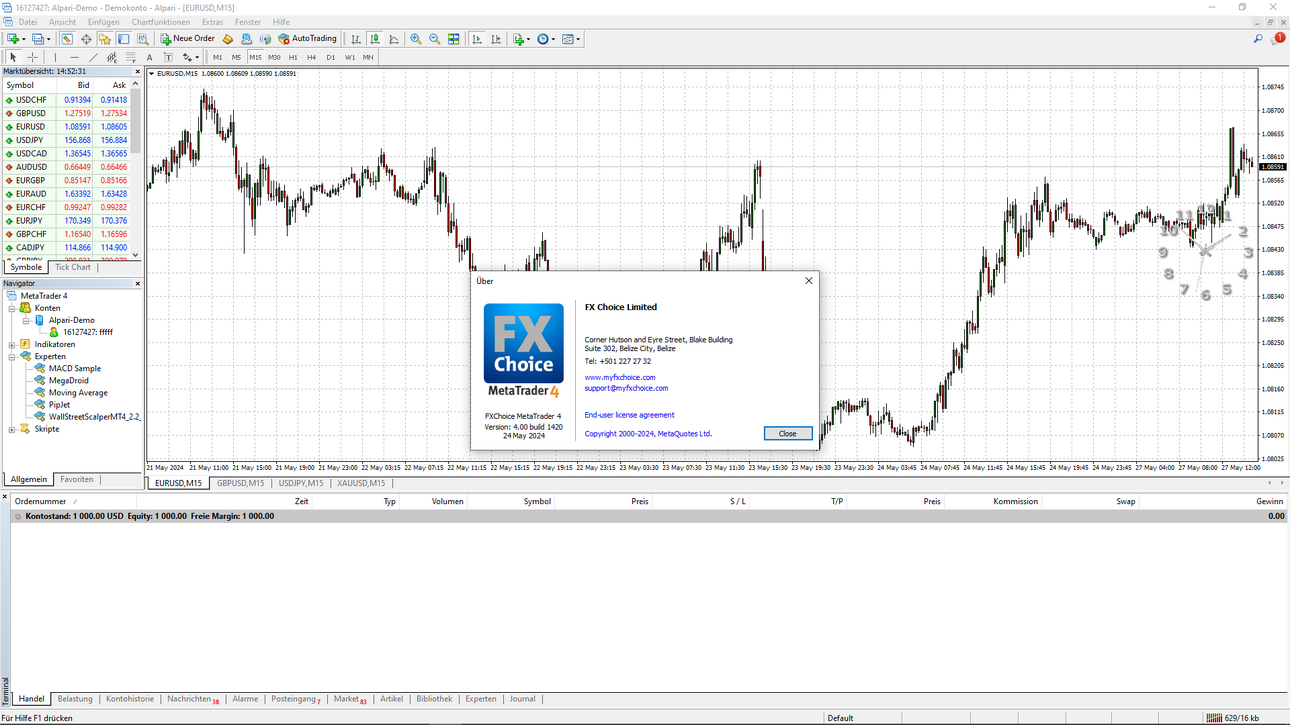Click the Data Window crosshair icon
The height and width of the screenshot is (725, 1290).
[x=86, y=39]
